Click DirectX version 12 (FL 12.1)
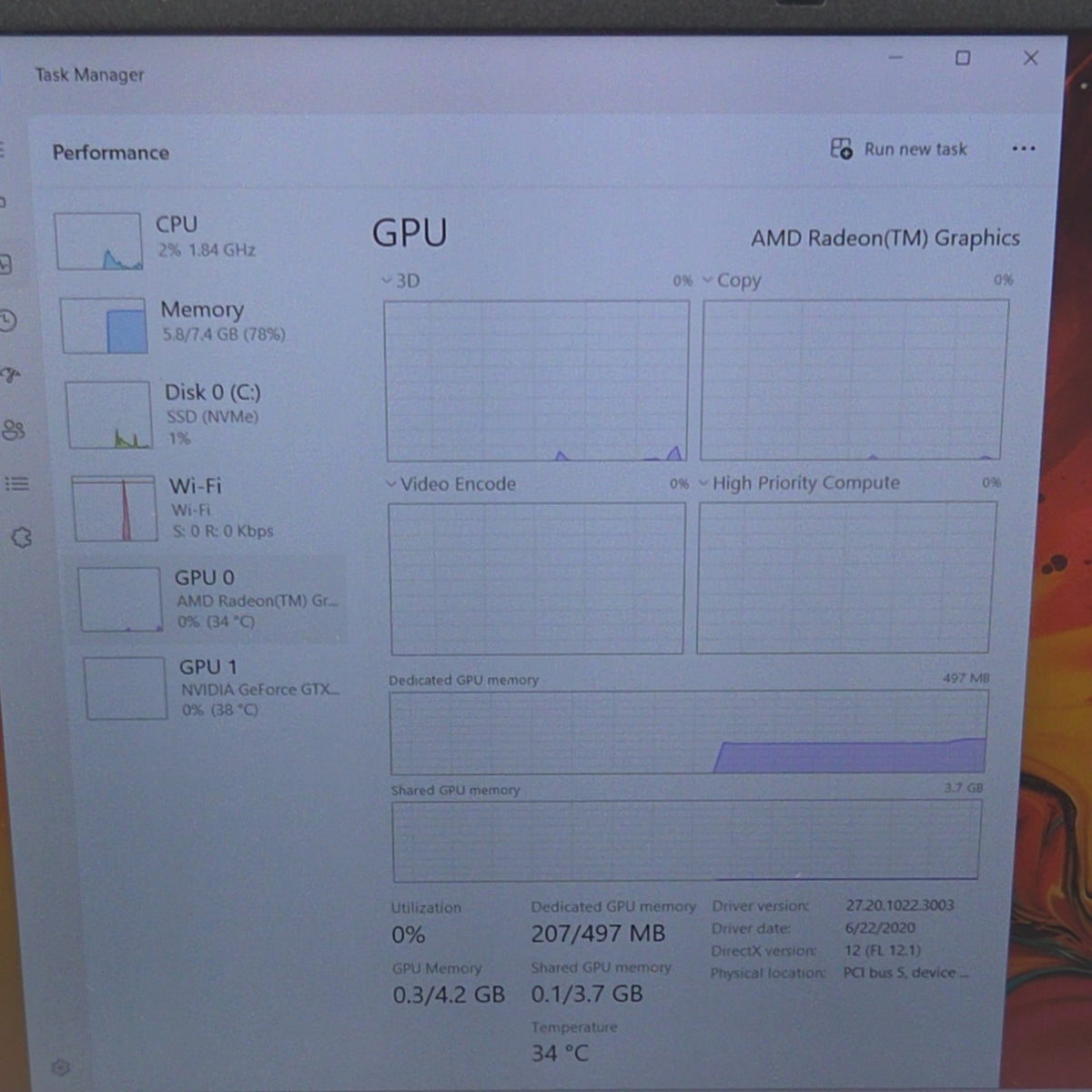The image size is (1092, 1092). [883, 950]
